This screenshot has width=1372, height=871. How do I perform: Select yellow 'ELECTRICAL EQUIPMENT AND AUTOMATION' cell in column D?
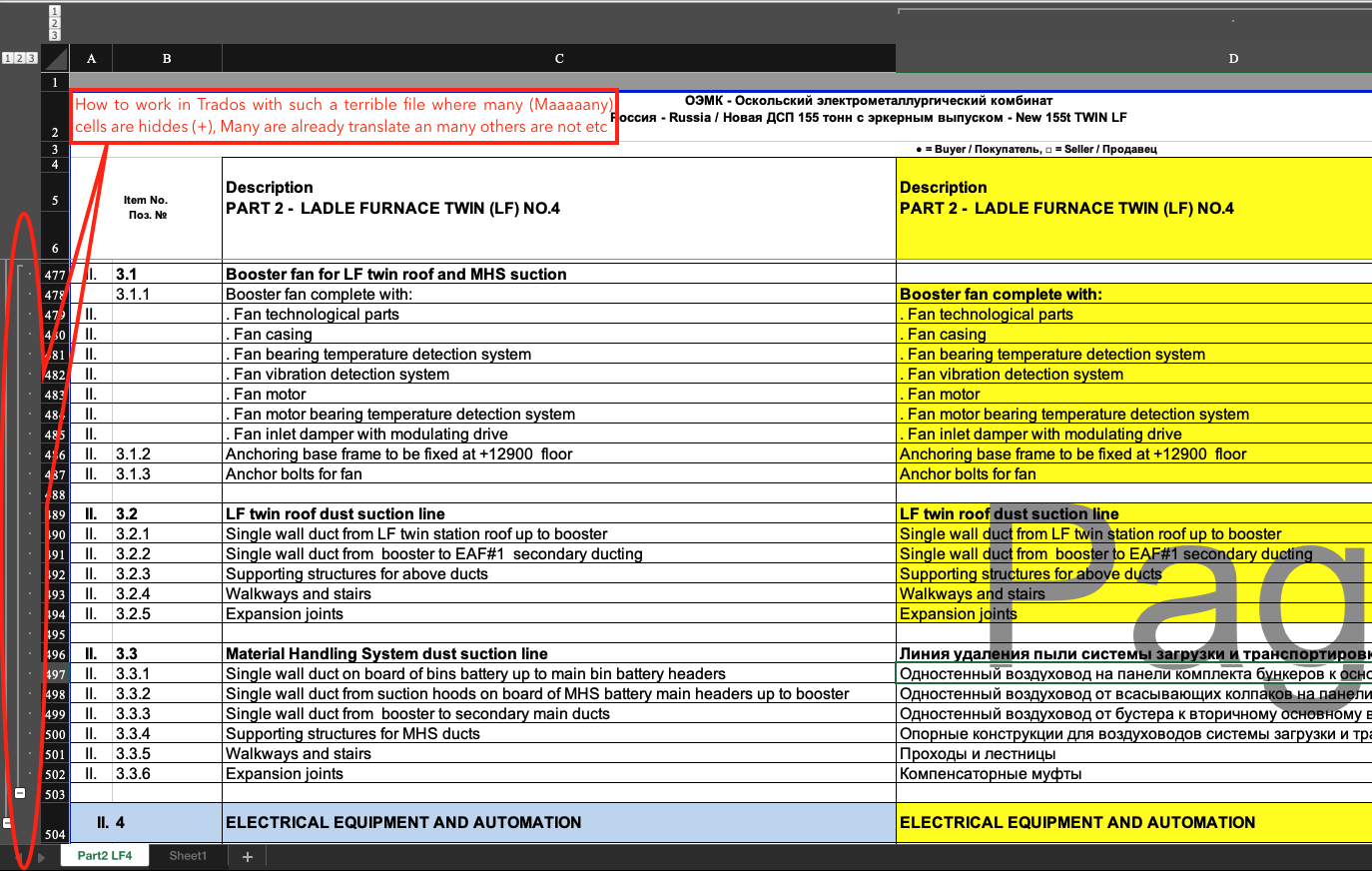pyautogui.click(x=1134, y=822)
